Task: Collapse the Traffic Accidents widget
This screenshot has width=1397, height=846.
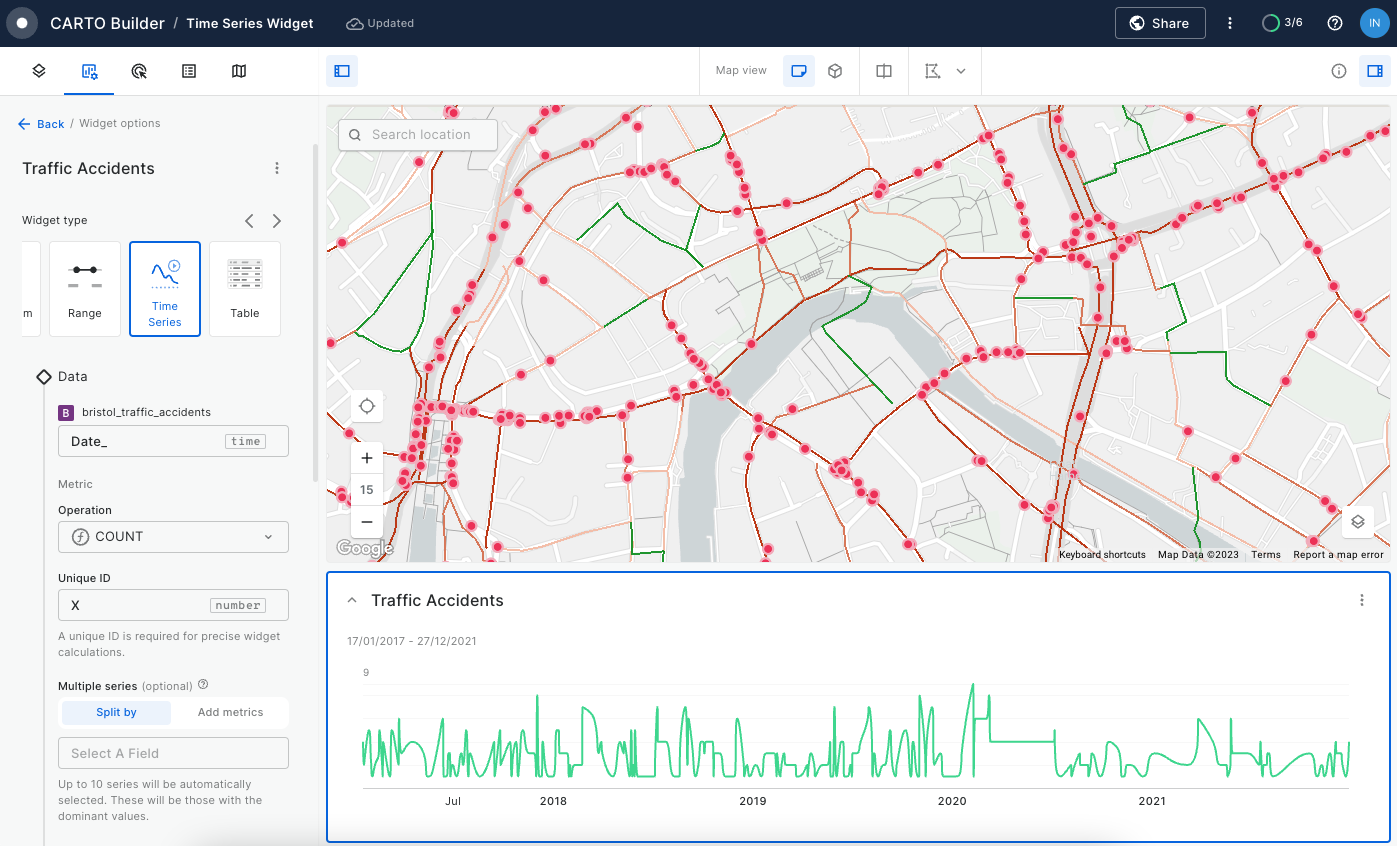Action: 352,600
